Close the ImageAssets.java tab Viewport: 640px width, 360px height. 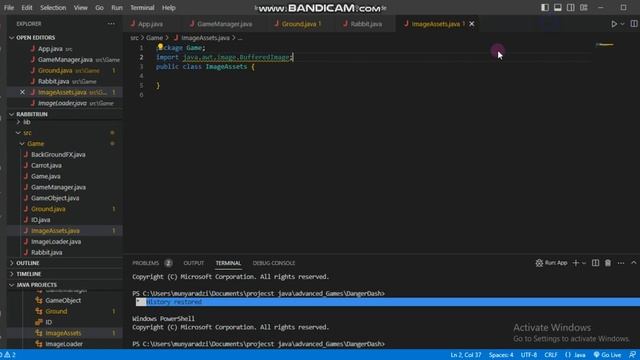pyautogui.click(x=471, y=24)
